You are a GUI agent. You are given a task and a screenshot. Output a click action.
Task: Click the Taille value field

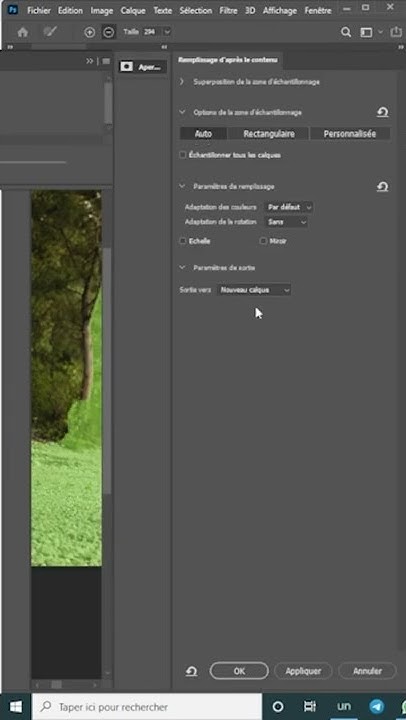(150, 32)
